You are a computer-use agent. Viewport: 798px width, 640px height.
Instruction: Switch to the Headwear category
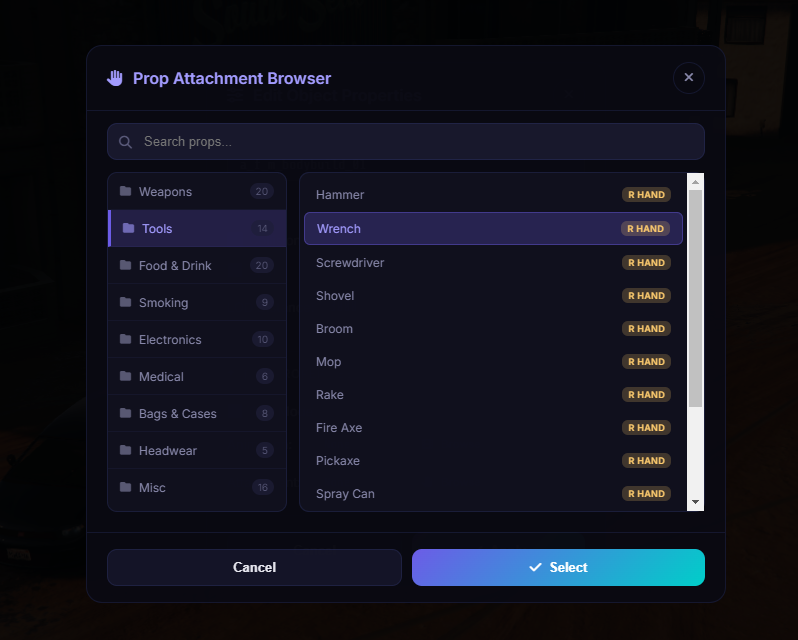click(197, 451)
